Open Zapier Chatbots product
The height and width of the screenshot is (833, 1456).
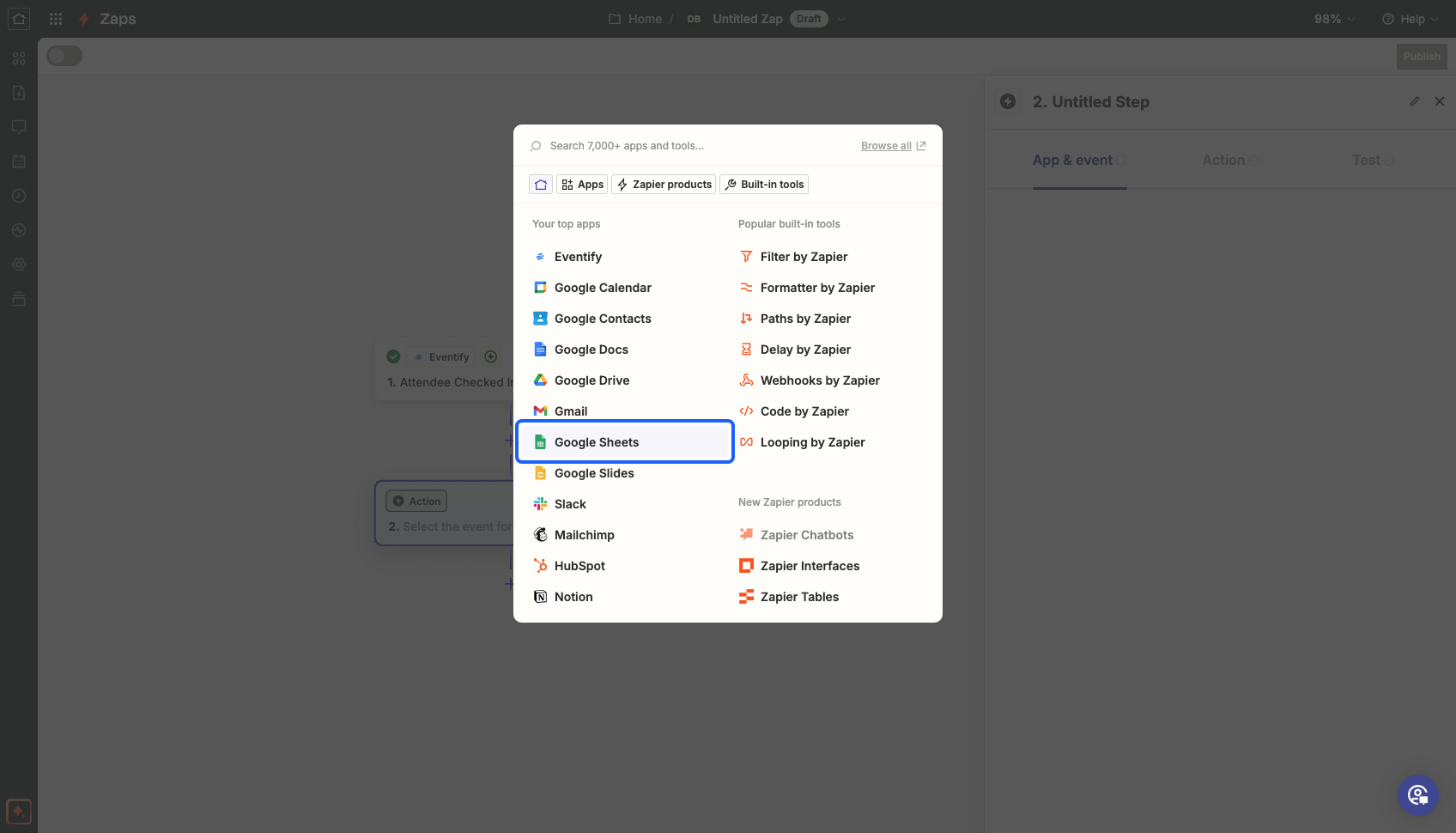pyautogui.click(x=831, y=535)
